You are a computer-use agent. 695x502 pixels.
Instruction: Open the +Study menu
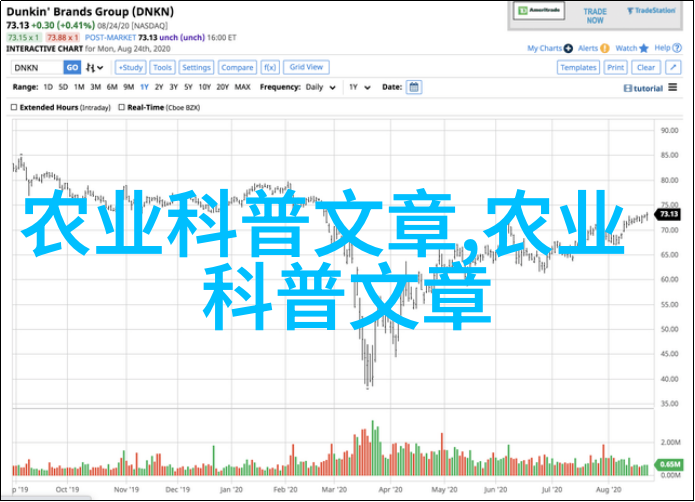click(131, 68)
